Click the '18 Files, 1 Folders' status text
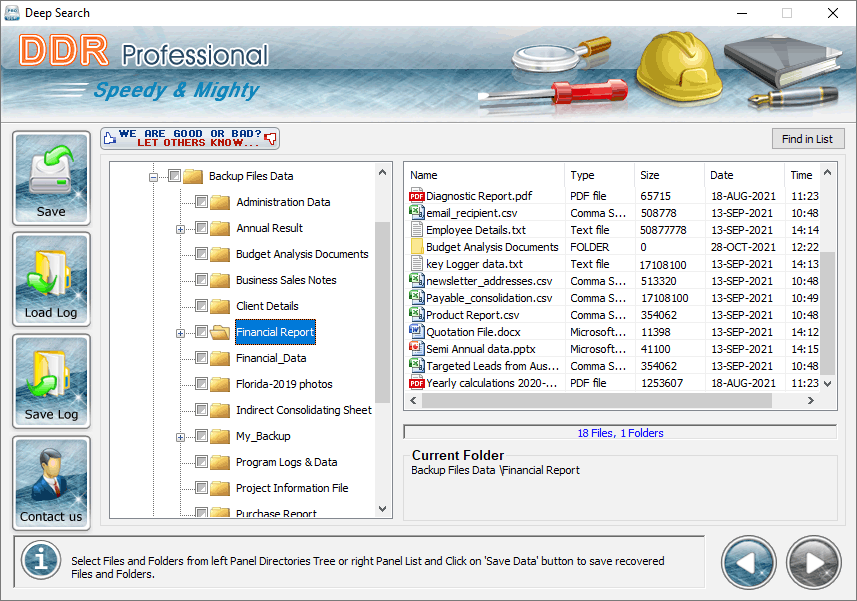 [620, 433]
